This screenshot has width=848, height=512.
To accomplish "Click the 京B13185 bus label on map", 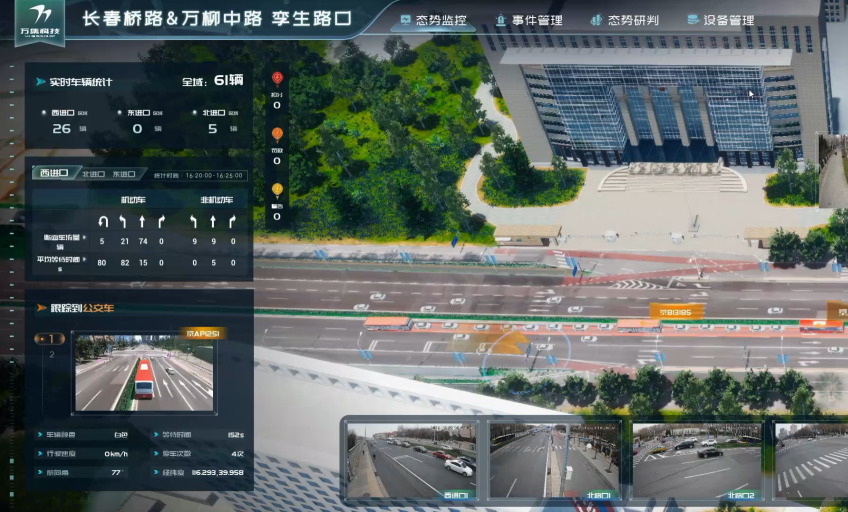I will coord(676,312).
